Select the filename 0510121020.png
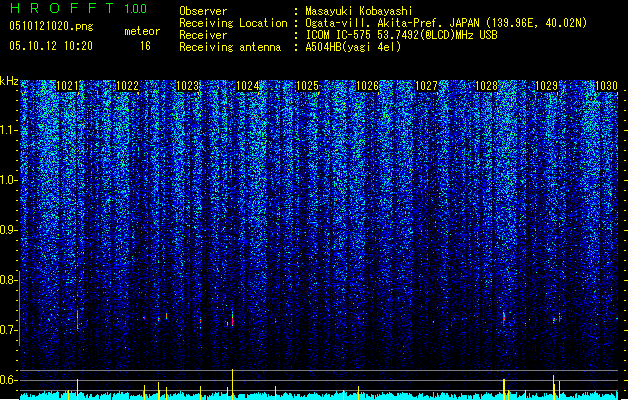629x400 pixels. 51,27
